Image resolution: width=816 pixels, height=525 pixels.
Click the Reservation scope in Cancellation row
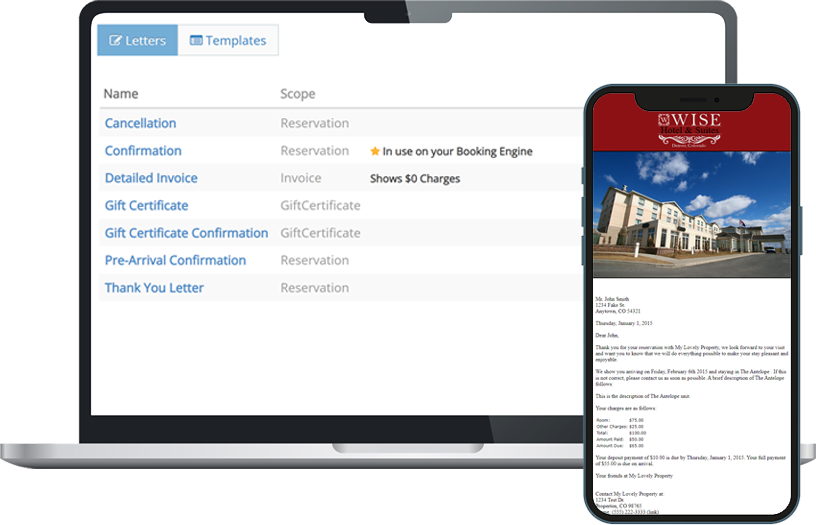[314, 123]
